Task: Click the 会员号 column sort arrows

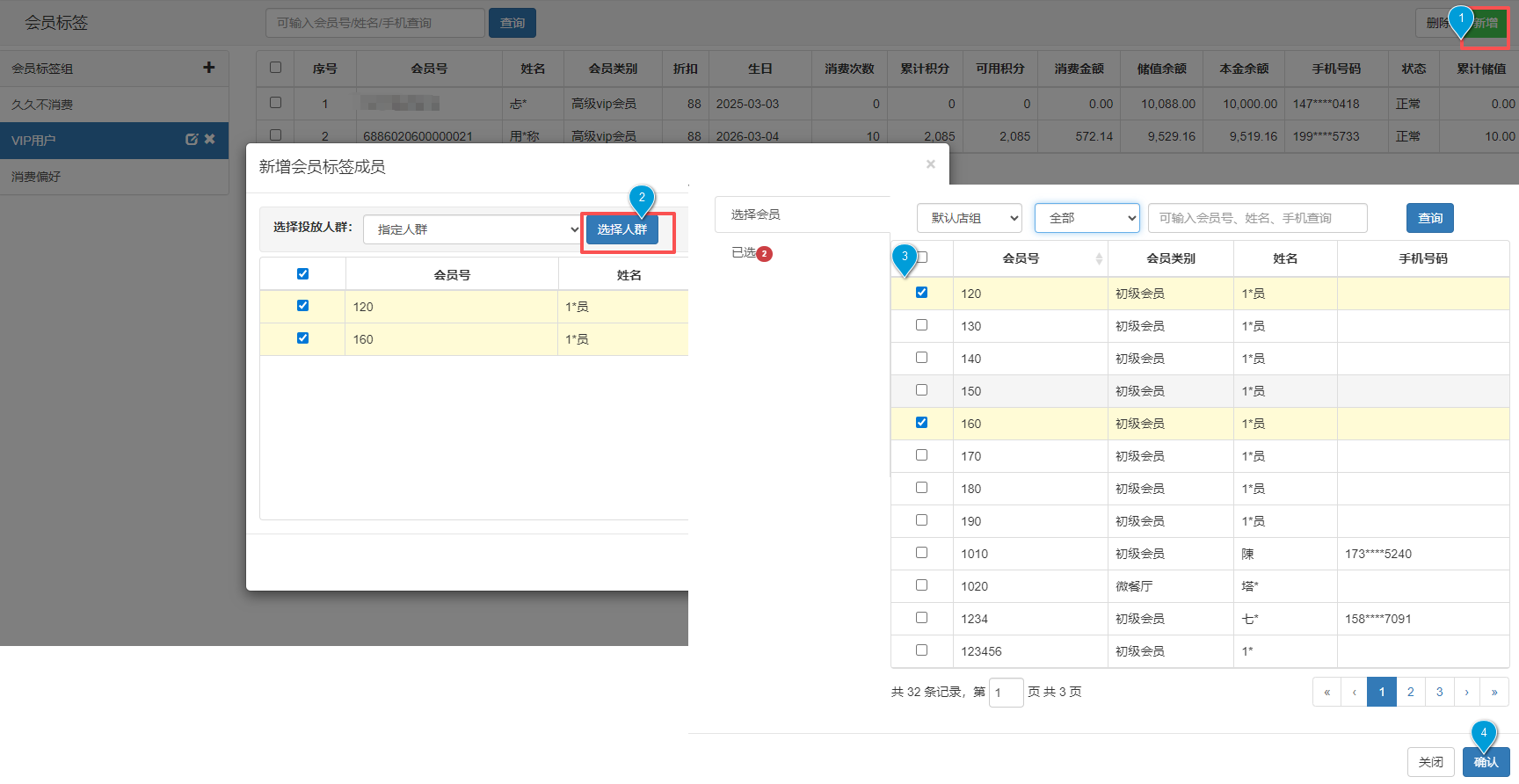Action: (x=1098, y=258)
